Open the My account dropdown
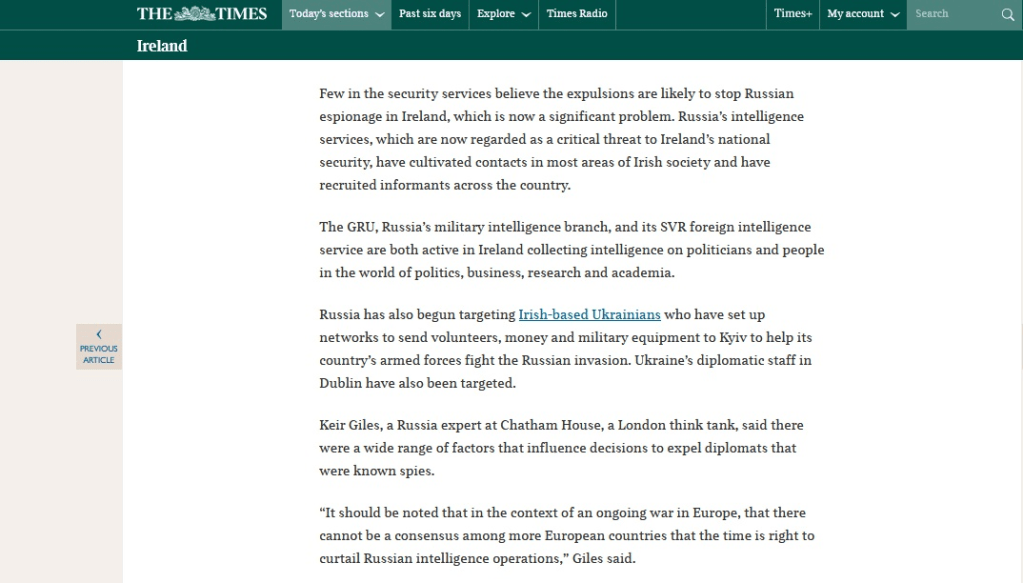Viewport: 1023px width, 583px height. pos(862,14)
